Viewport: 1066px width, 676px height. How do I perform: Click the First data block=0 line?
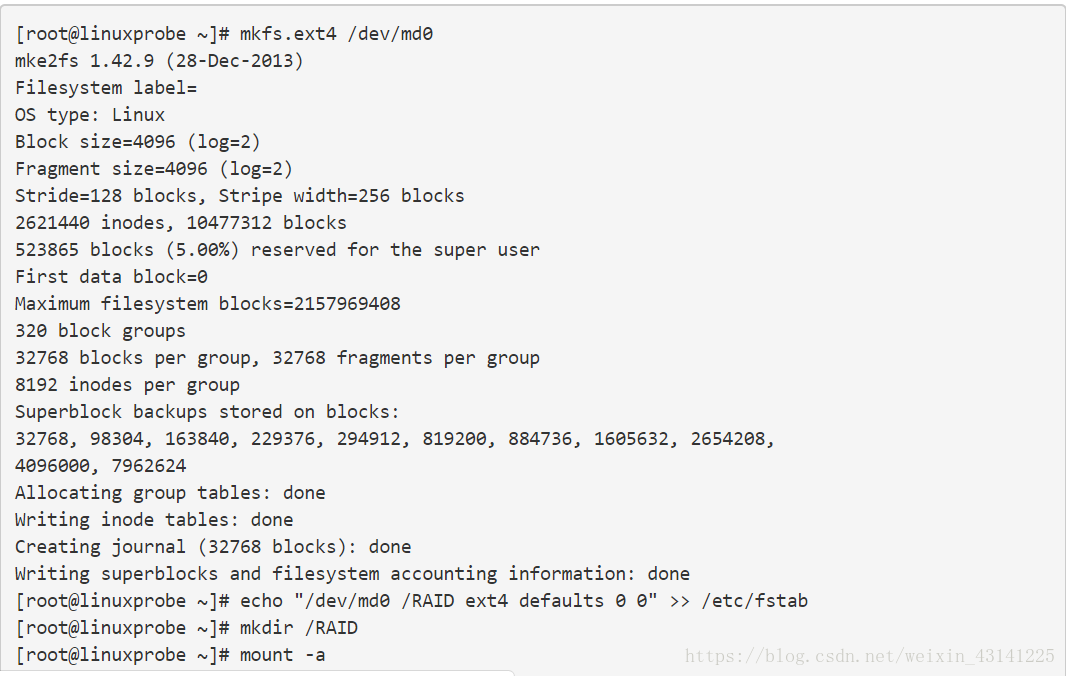pos(111,277)
